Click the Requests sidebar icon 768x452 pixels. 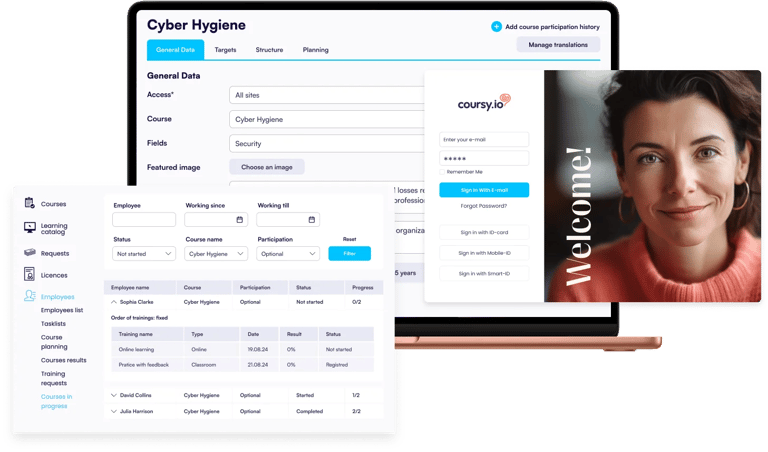click(29, 252)
